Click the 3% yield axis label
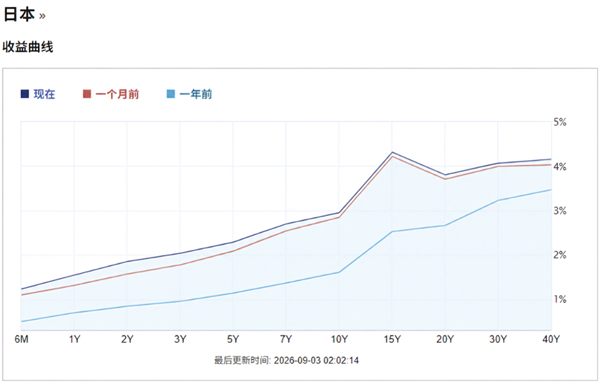Screen dimensions: 600x389 click(x=560, y=211)
